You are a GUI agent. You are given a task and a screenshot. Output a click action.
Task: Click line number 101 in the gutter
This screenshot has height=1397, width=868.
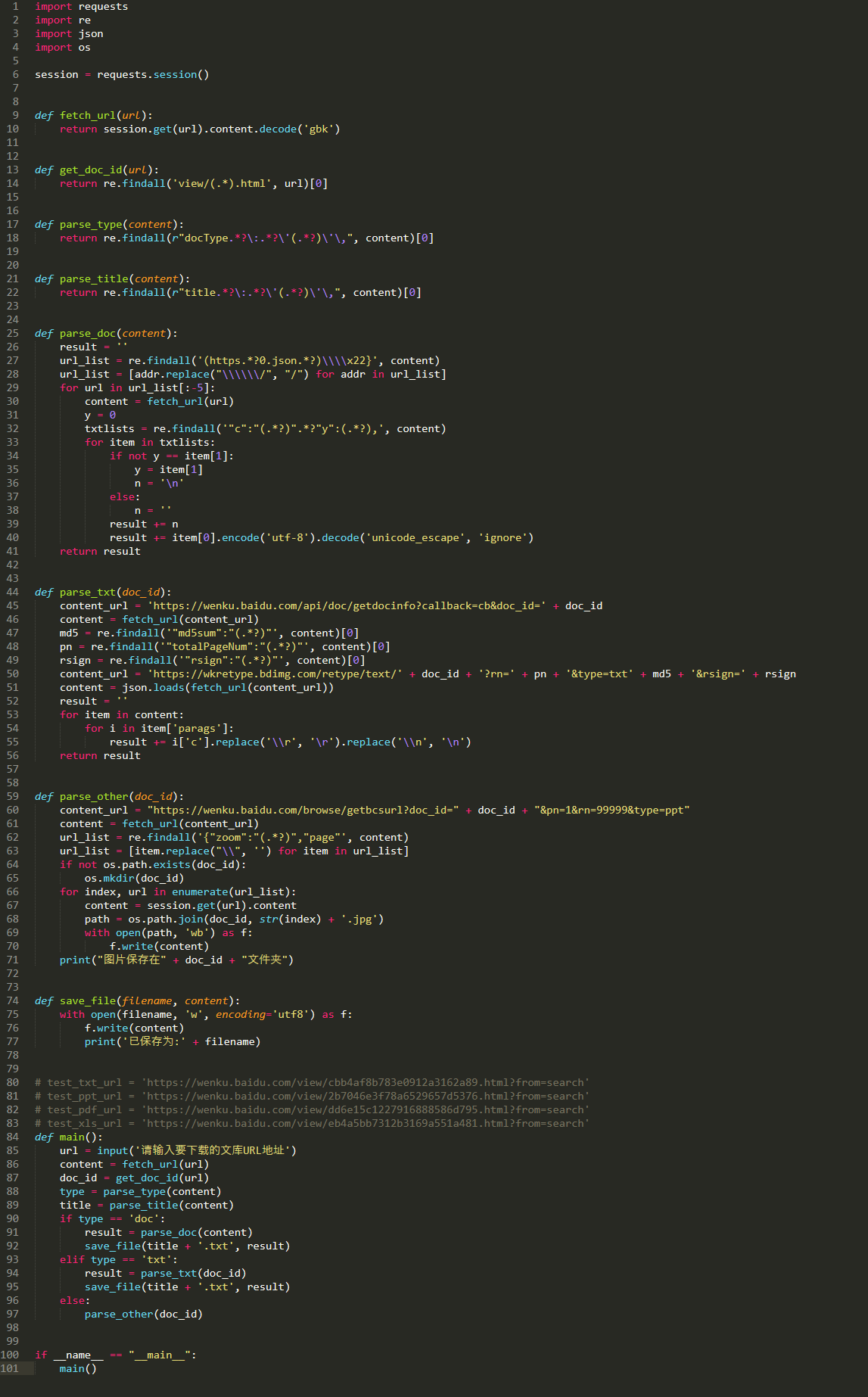pyautogui.click(x=10, y=1368)
